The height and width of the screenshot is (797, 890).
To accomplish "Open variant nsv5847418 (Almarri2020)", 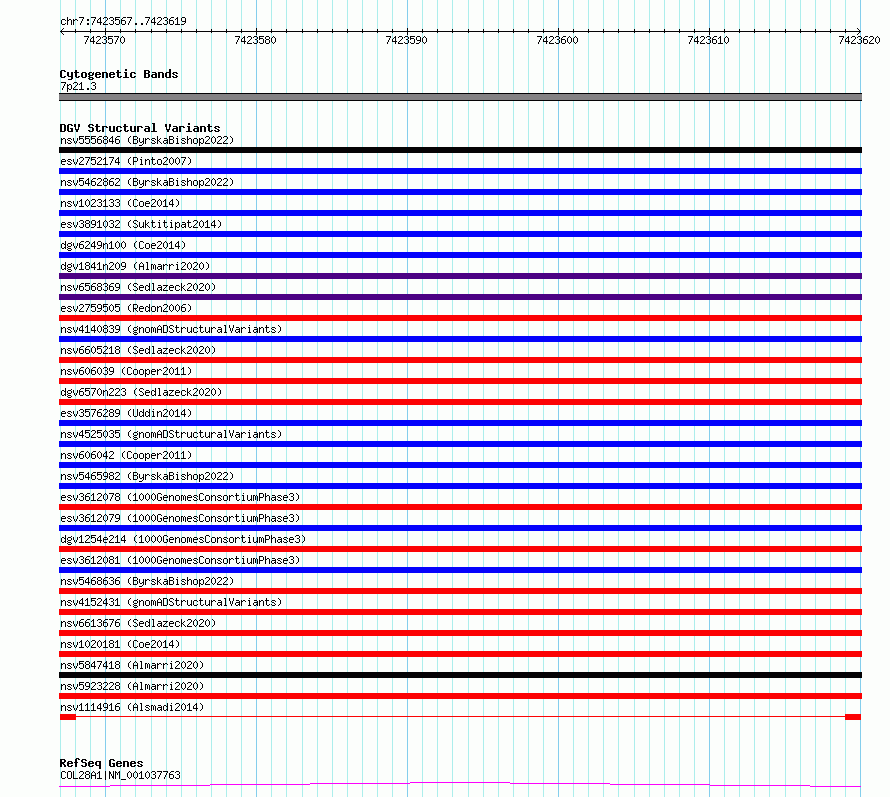I will pos(132,665).
